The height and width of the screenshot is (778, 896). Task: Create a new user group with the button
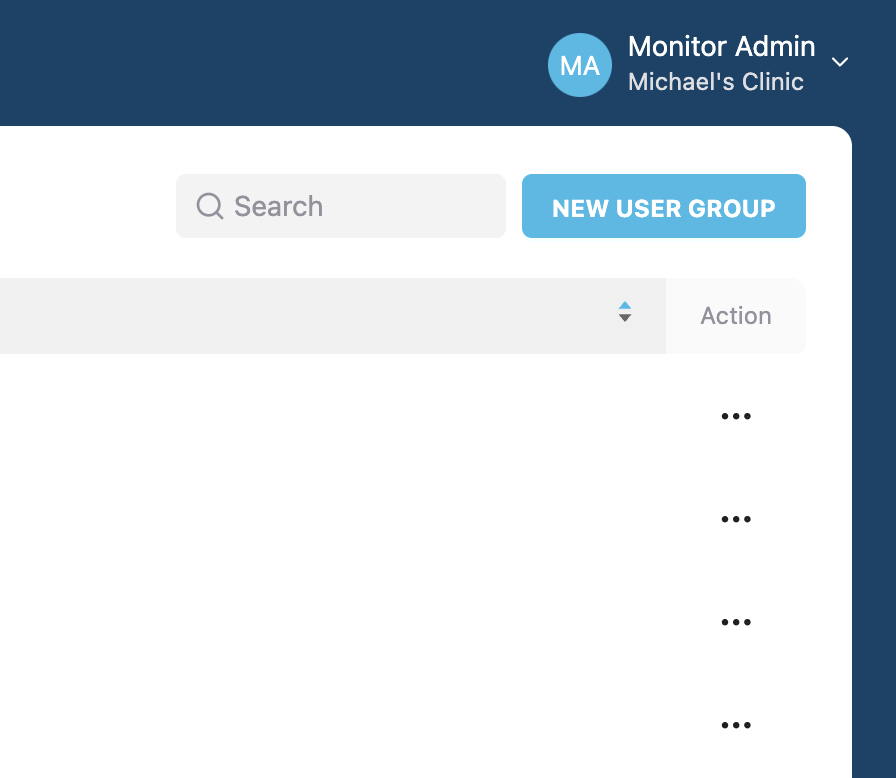(x=663, y=206)
